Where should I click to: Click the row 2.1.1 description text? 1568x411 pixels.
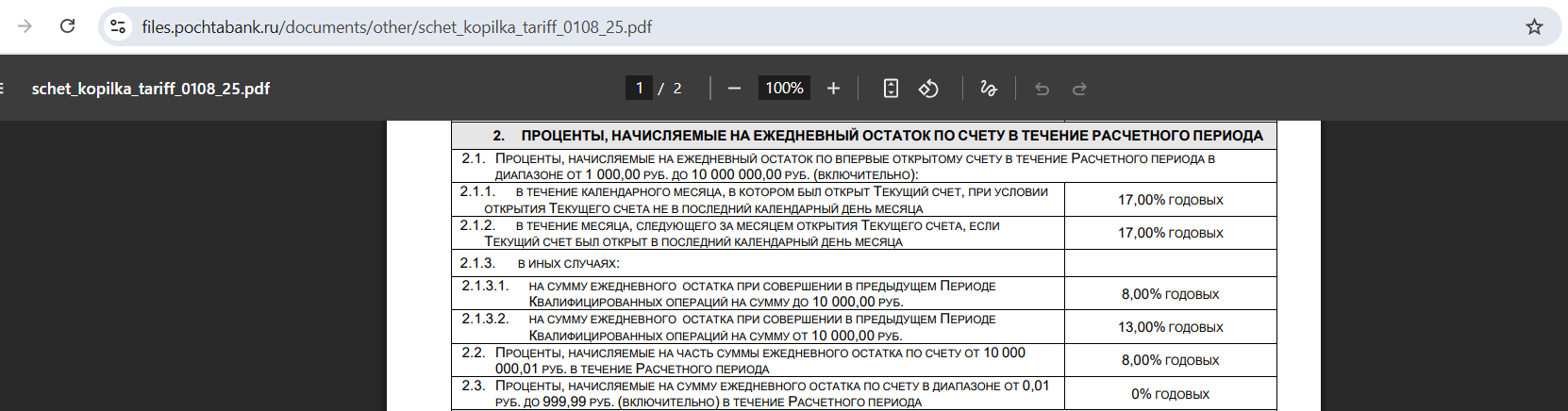(766, 200)
